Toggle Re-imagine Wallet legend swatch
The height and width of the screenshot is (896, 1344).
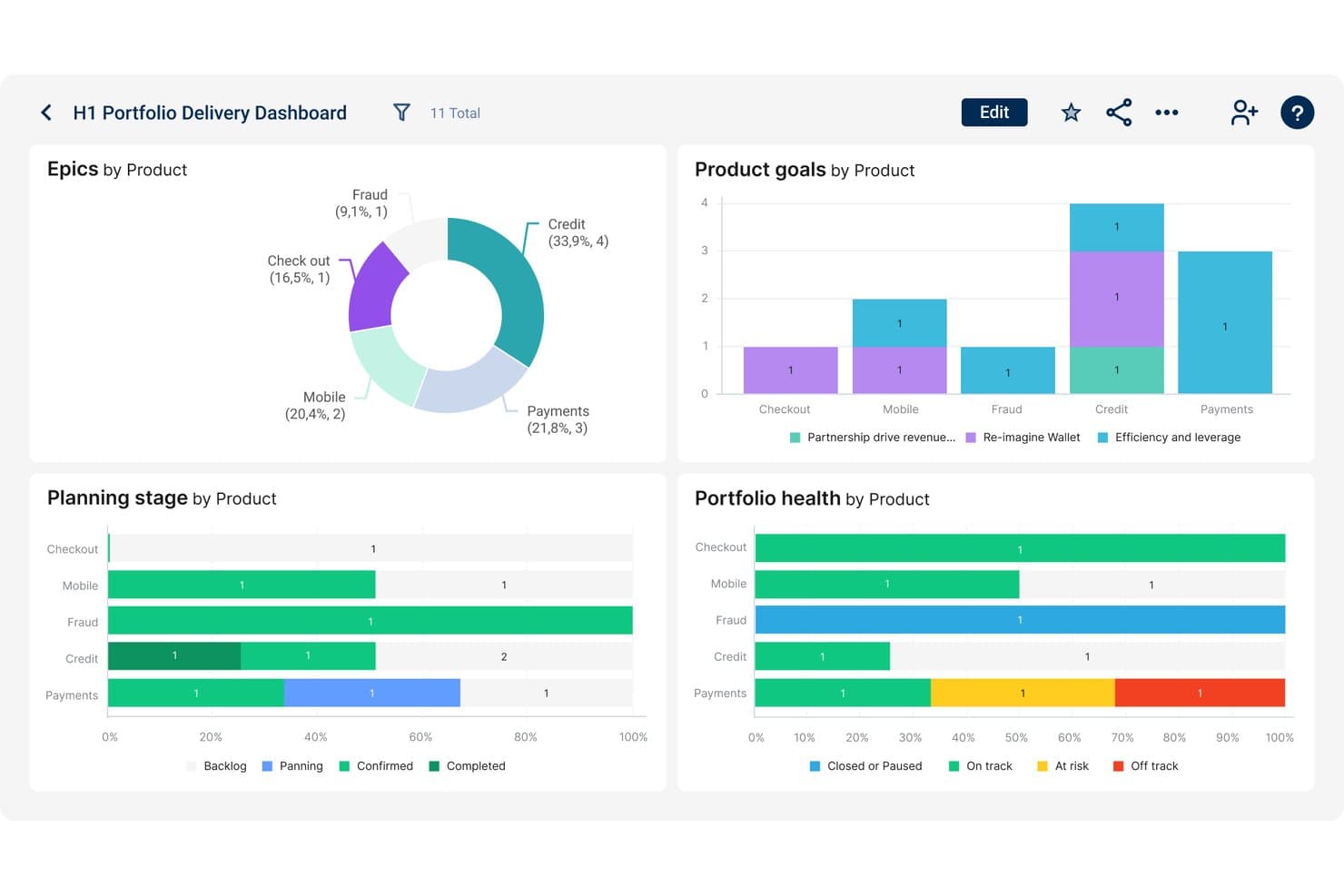(971, 438)
